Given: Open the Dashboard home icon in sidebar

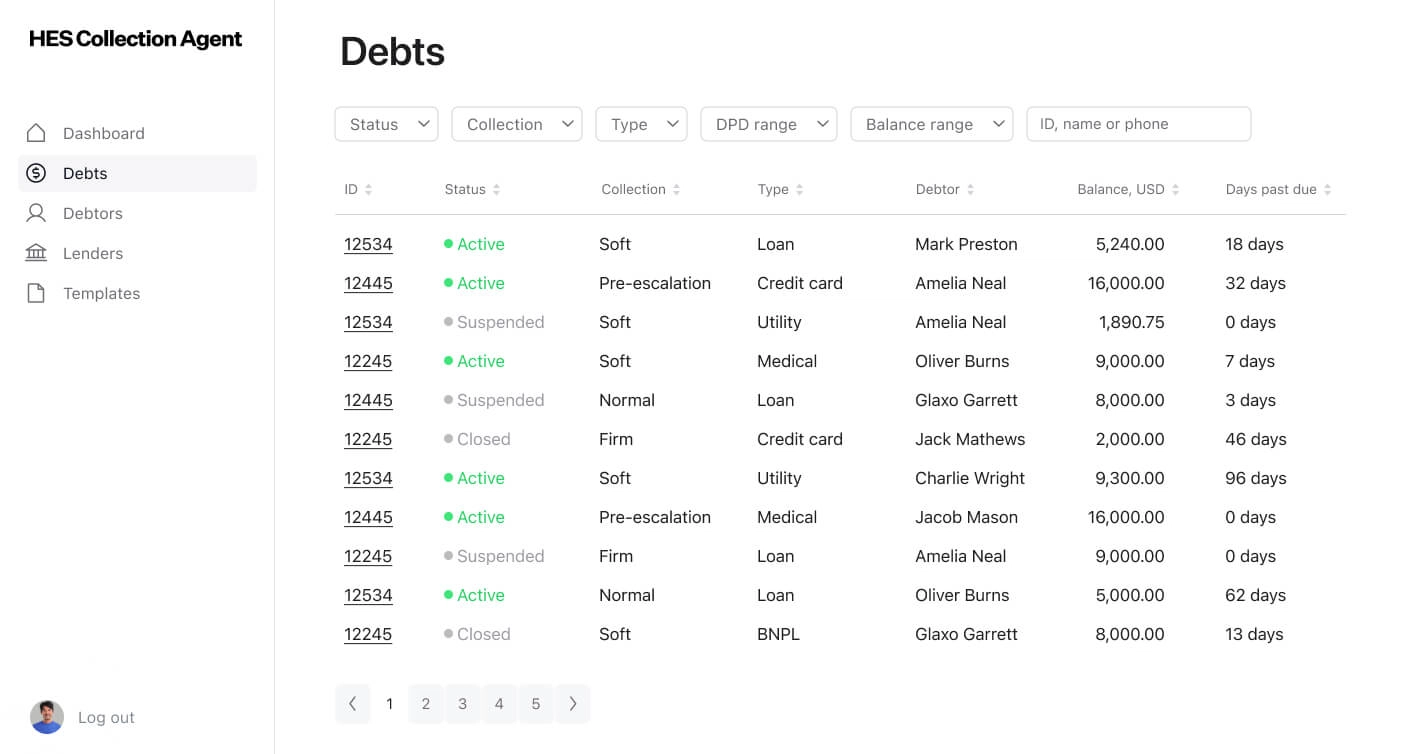Looking at the screenshot, I should click(37, 132).
